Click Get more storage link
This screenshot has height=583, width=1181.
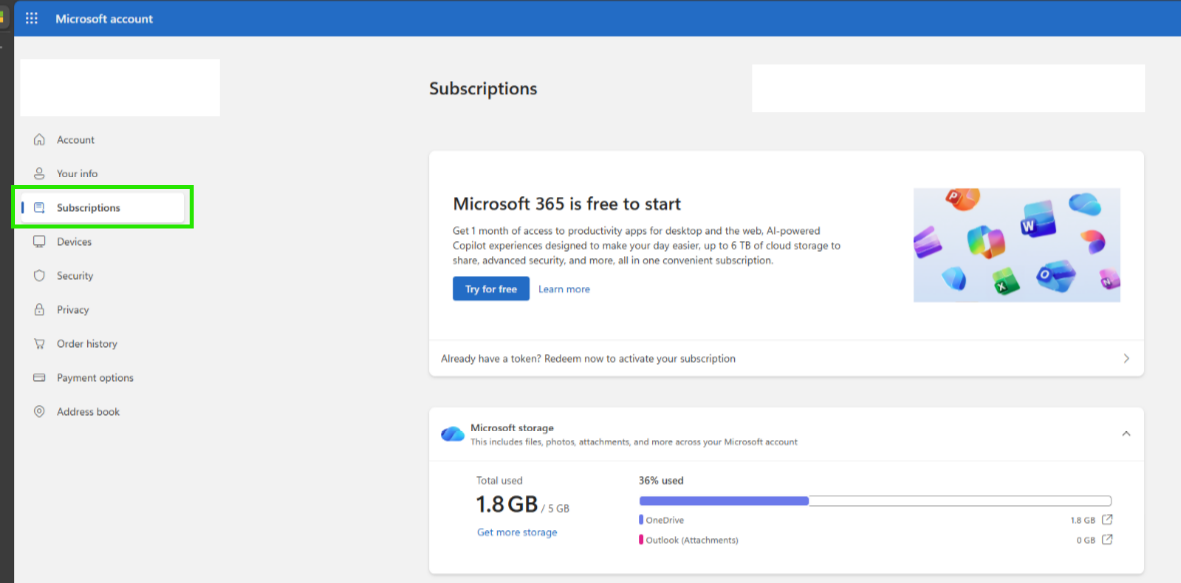click(517, 532)
